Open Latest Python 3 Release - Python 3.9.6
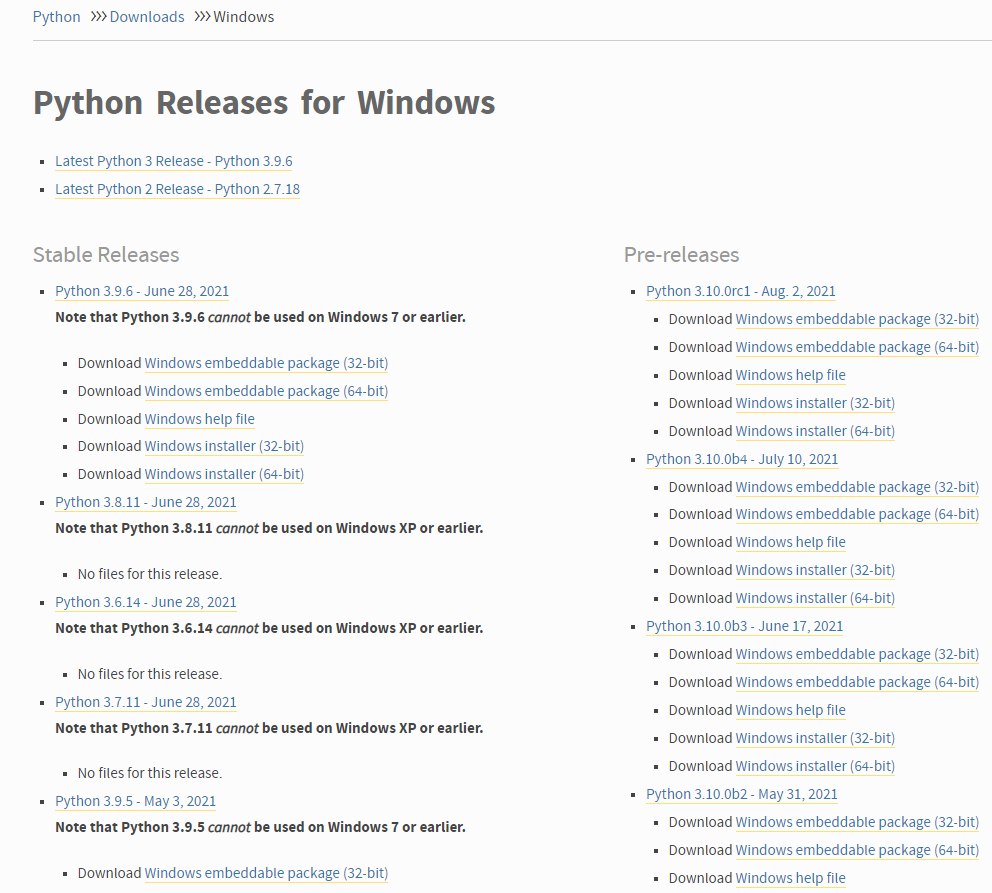 pos(173,161)
